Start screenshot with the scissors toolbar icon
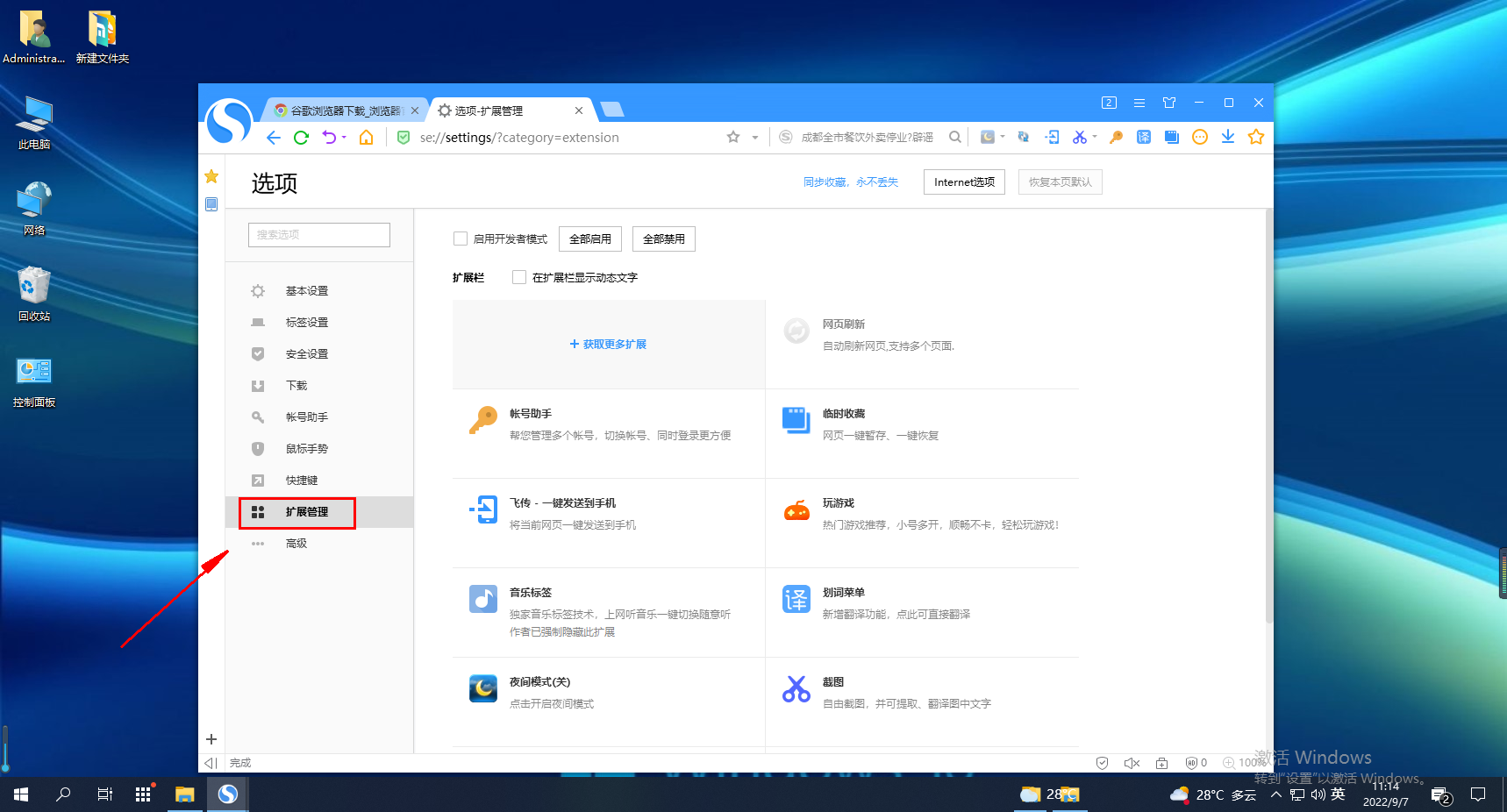The image size is (1507, 812). (1079, 137)
